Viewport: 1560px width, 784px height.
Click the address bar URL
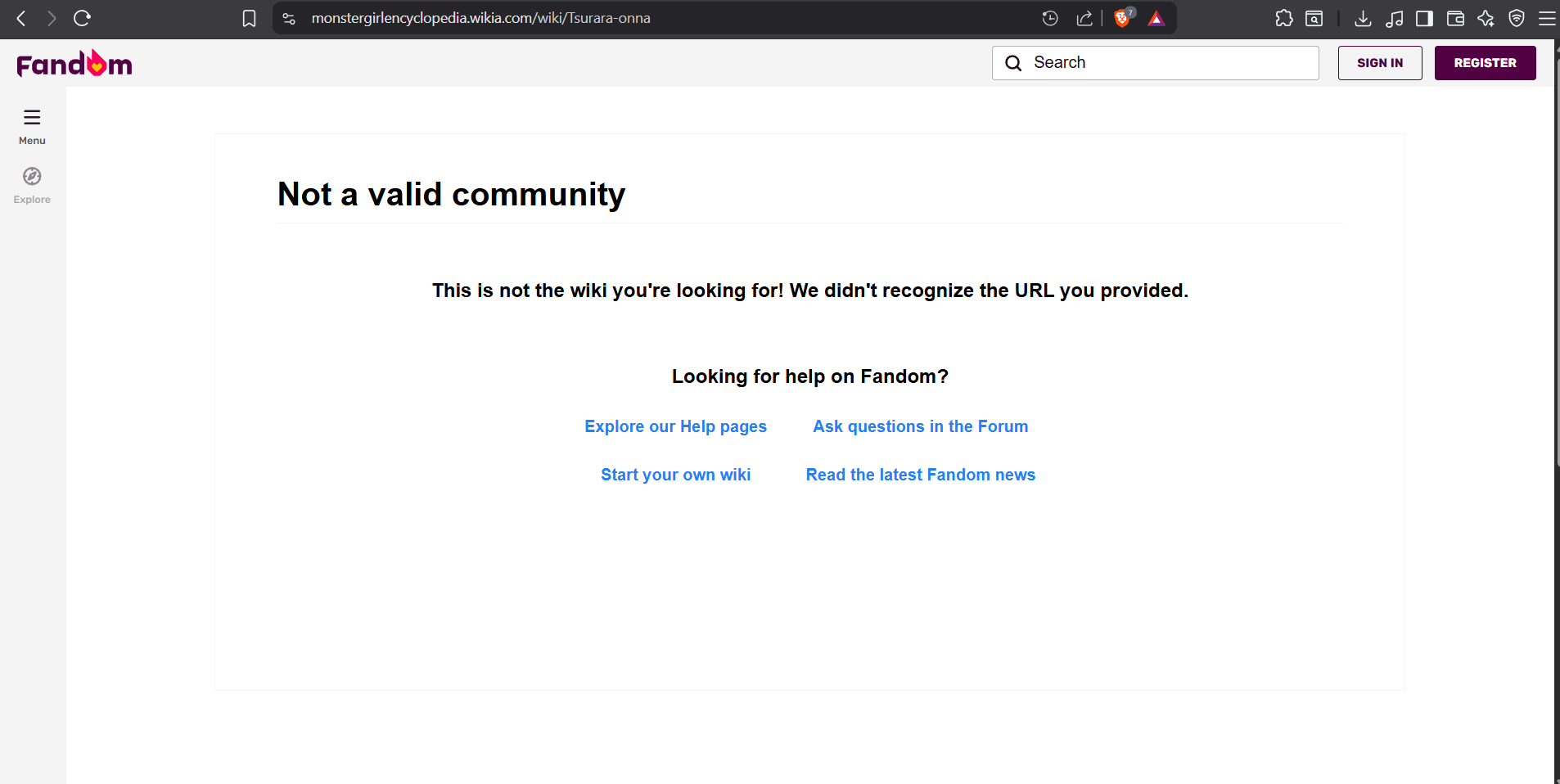pos(480,18)
